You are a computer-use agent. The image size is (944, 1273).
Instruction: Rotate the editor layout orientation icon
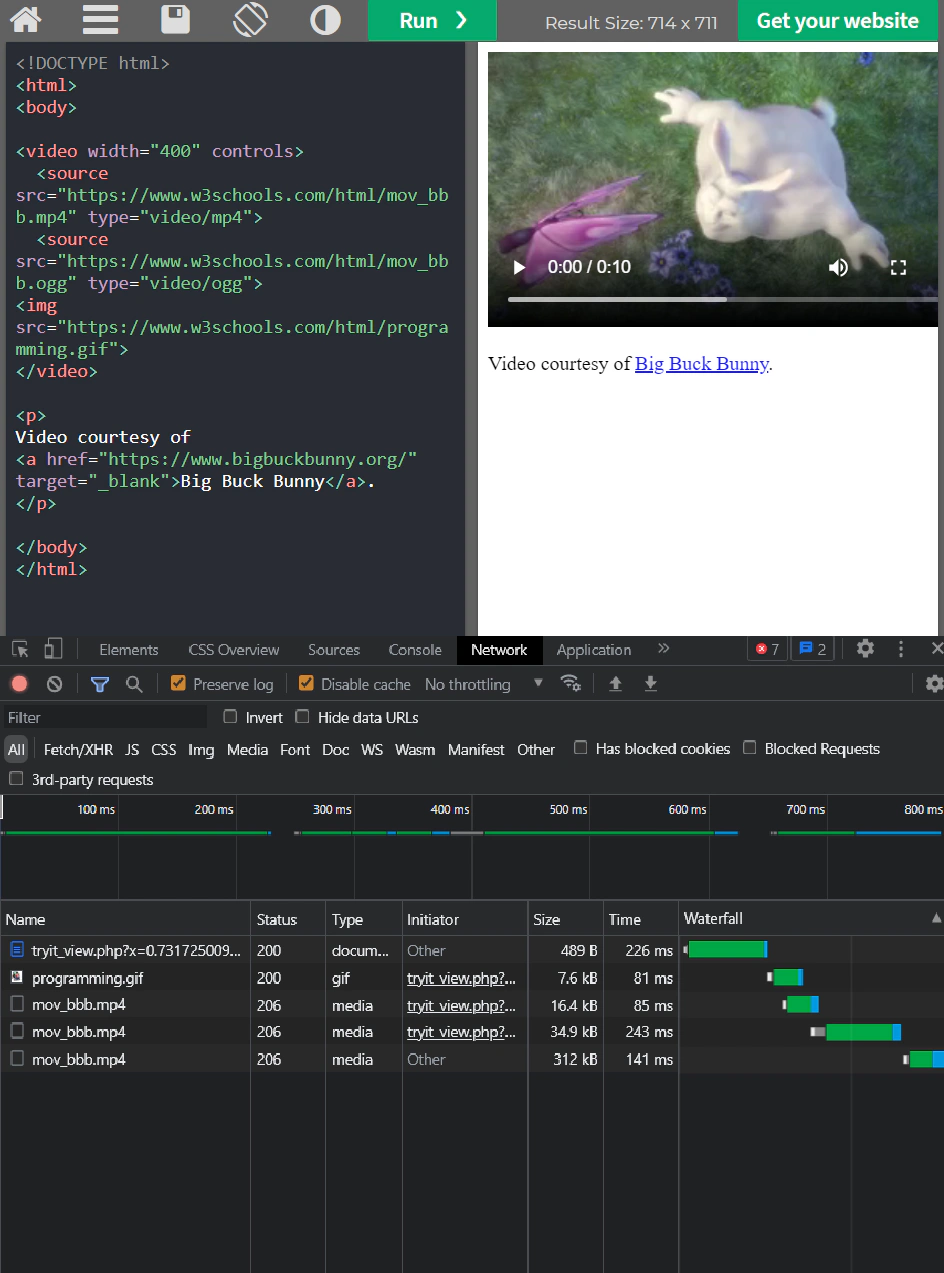250,20
